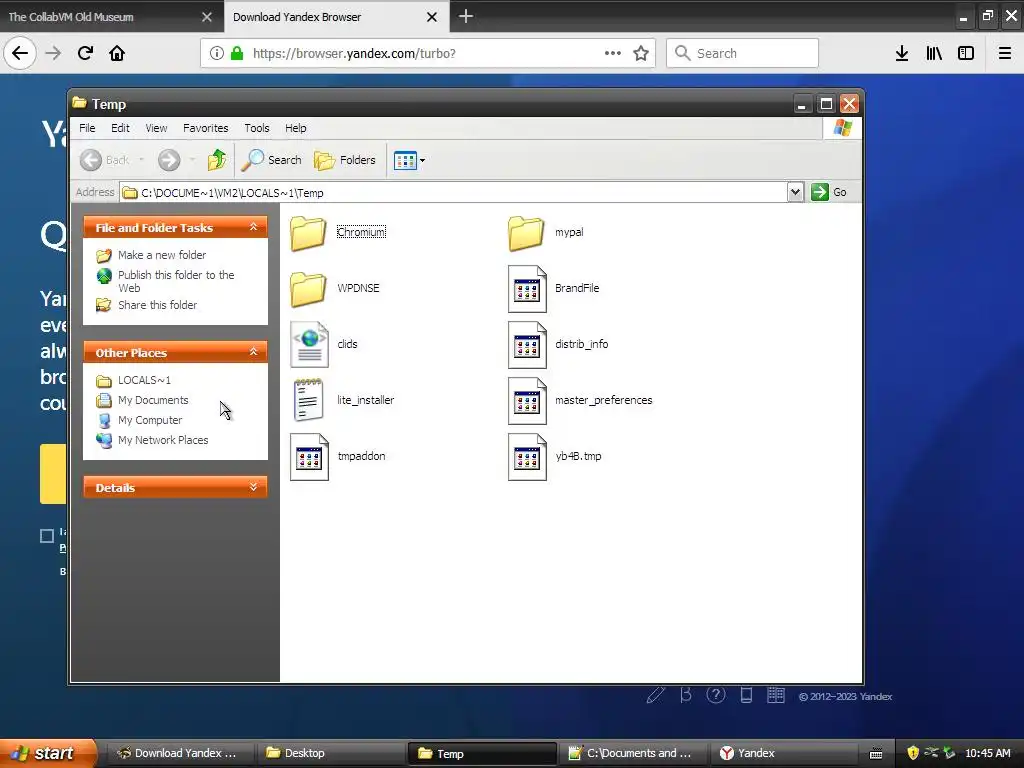Open the Firefox hamburger menu

[1005, 54]
